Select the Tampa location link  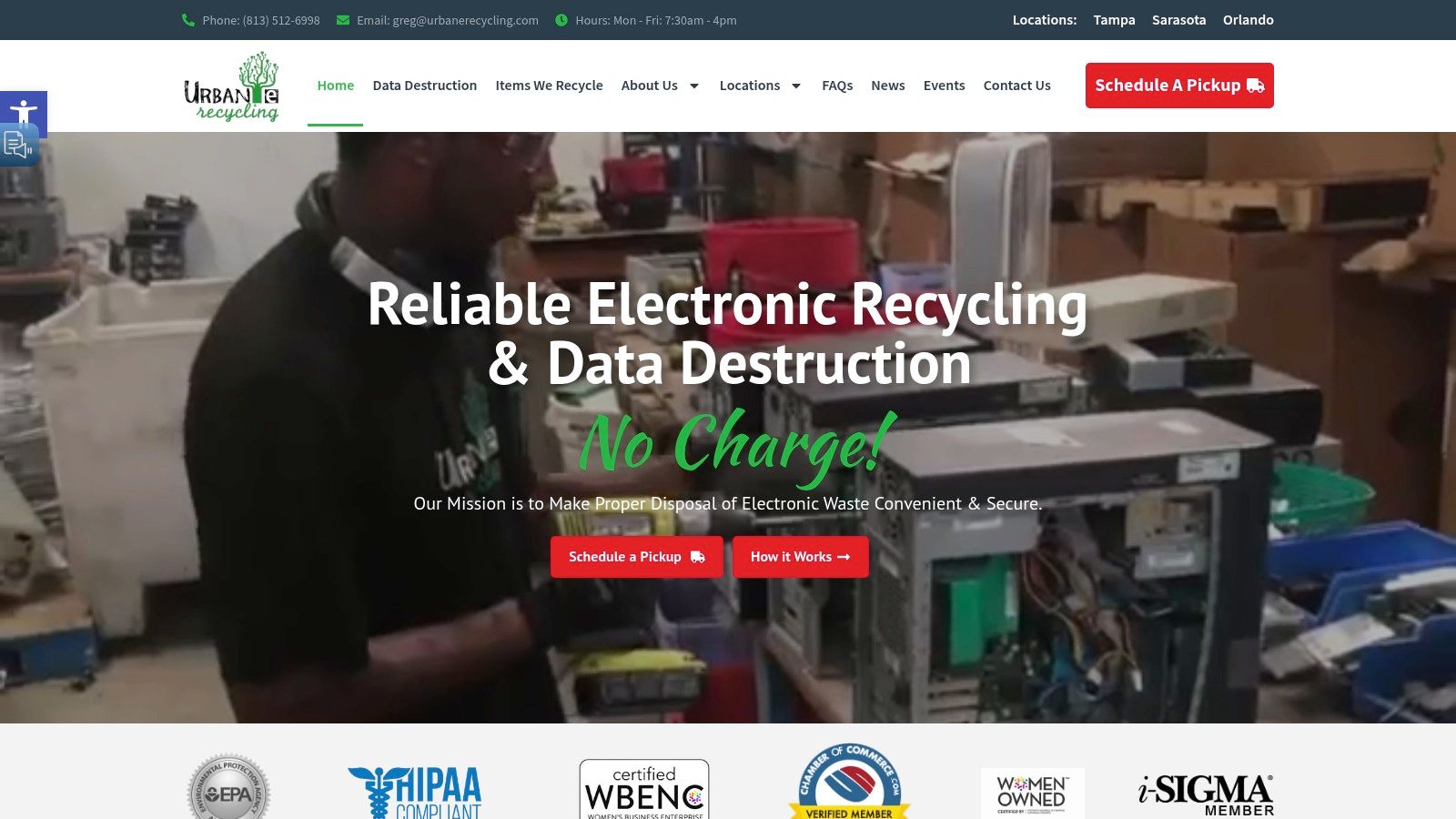point(1114,19)
